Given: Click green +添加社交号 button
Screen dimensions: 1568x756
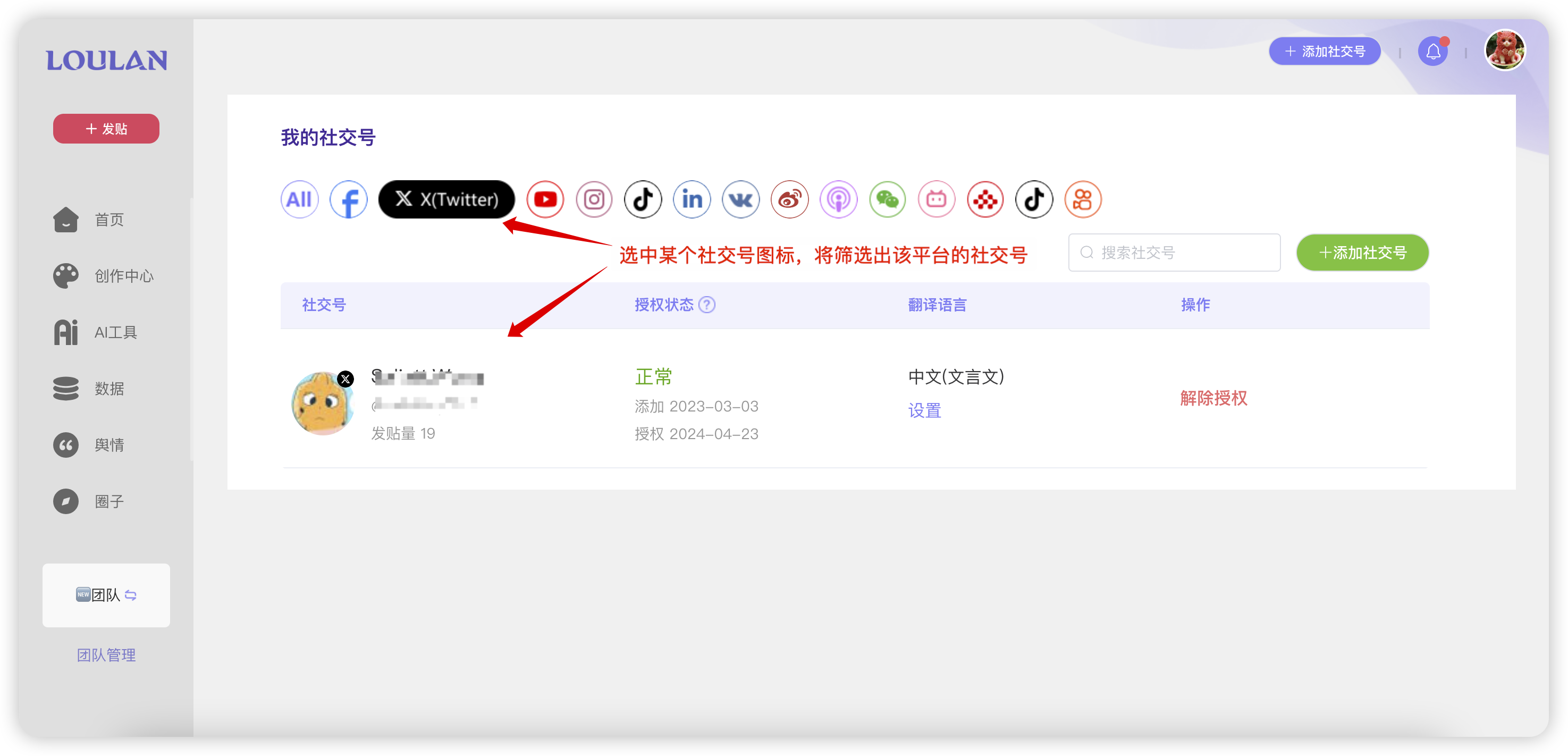Looking at the screenshot, I should 1362,252.
